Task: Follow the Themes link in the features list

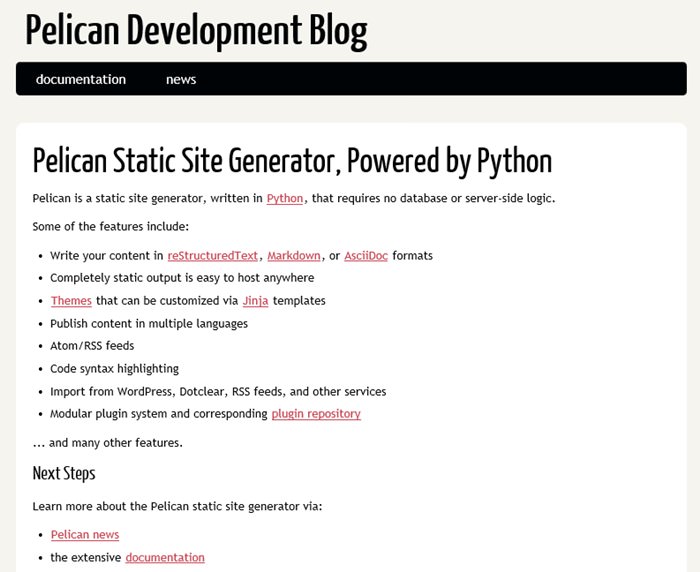Action: (71, 301)
